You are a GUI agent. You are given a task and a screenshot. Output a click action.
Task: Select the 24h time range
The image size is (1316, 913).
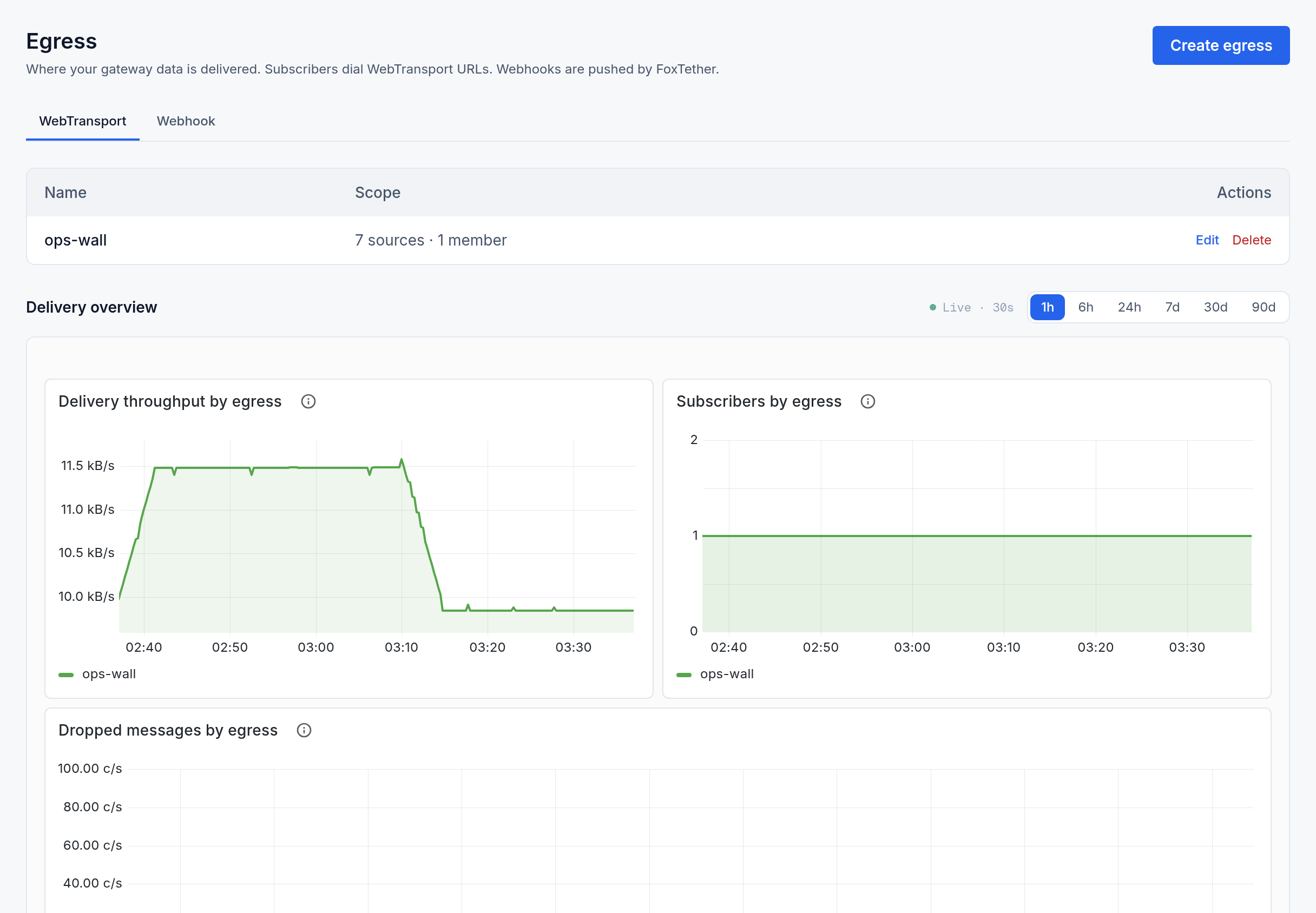[x=1129, y=307]
